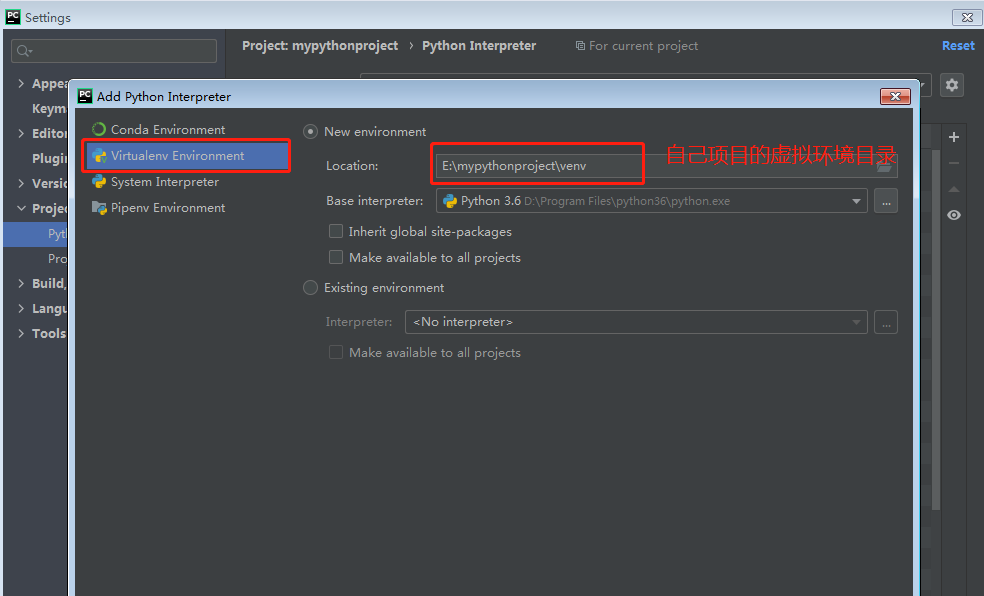Click the minus icon to remove package
Viewport: 984px width, 596px height.
tap(954, 163)
